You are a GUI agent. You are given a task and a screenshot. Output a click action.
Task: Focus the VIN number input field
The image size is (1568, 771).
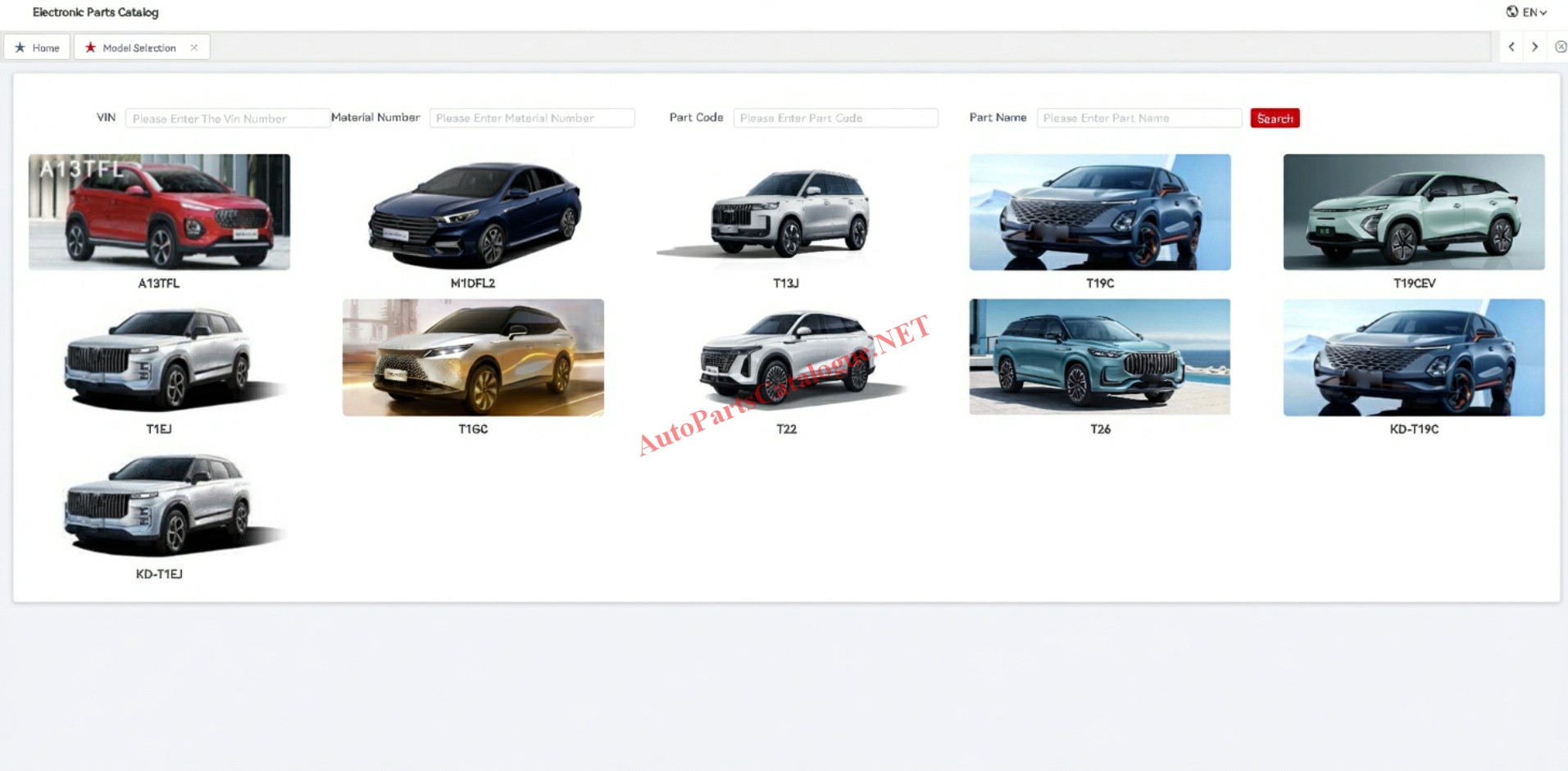click(227, 119)
